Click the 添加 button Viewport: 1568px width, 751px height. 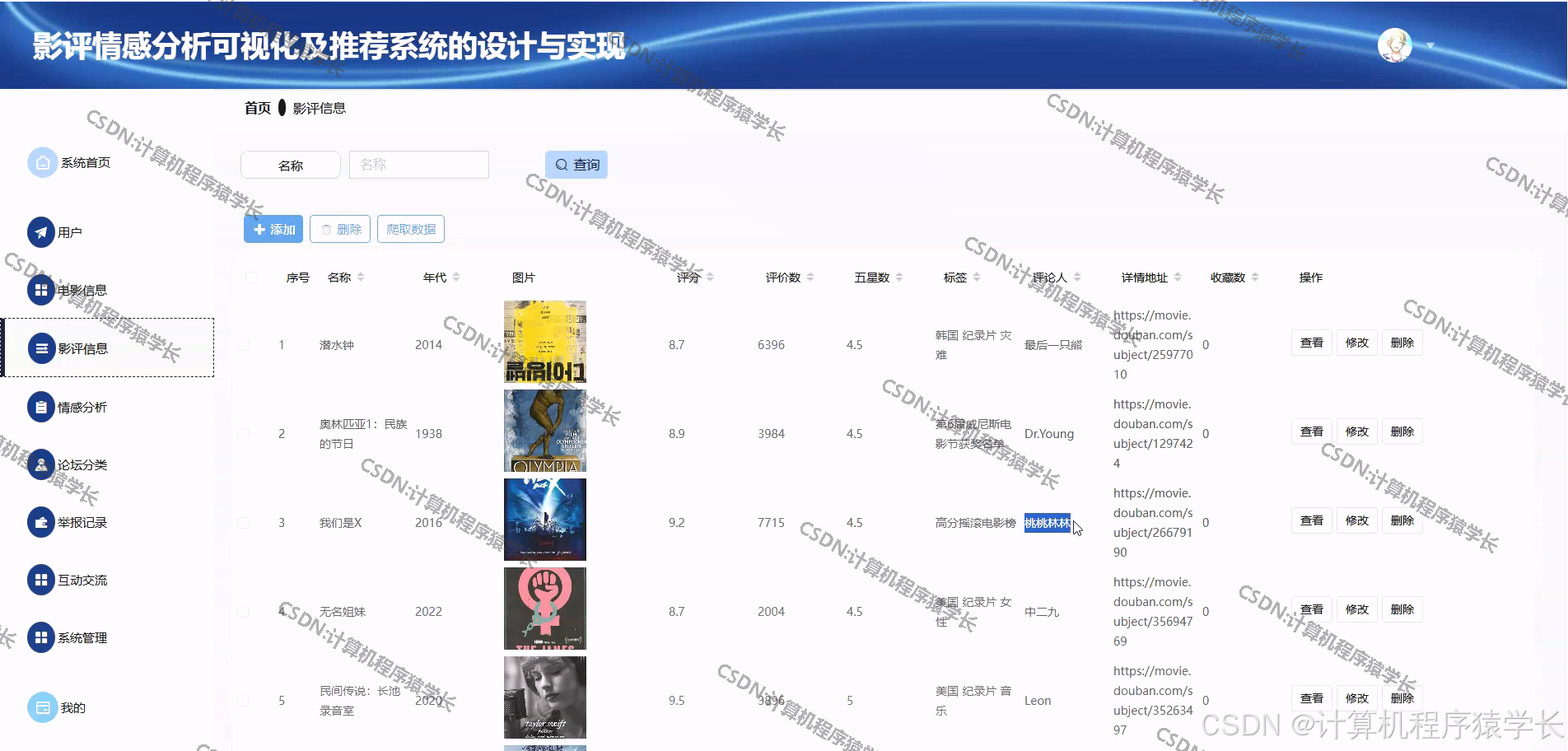point(273,230)
